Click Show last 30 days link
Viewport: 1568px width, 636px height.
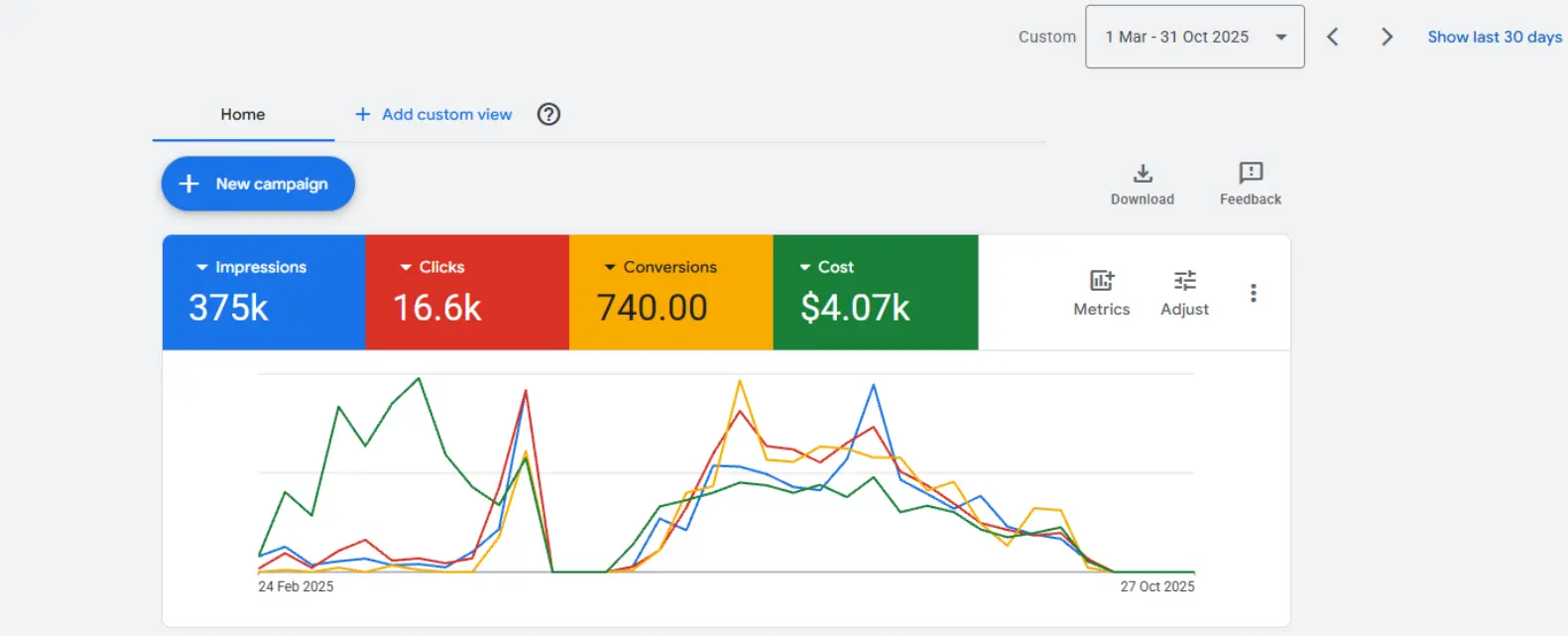pyautogui.click(x=1495, y=37)
